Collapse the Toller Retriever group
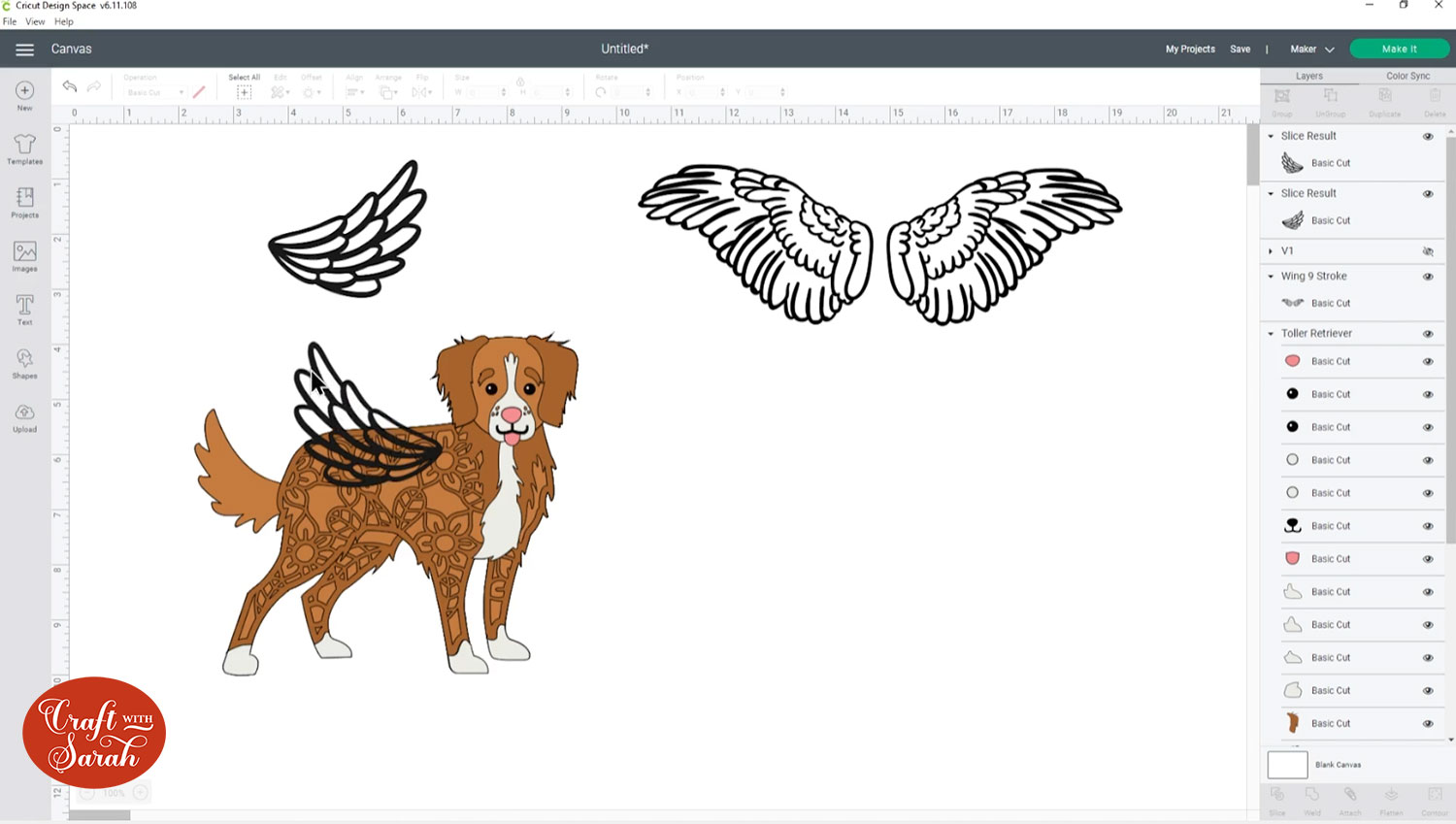Screen dimensions: 1456x824 pyautogui.click(x=1271, y=334)
